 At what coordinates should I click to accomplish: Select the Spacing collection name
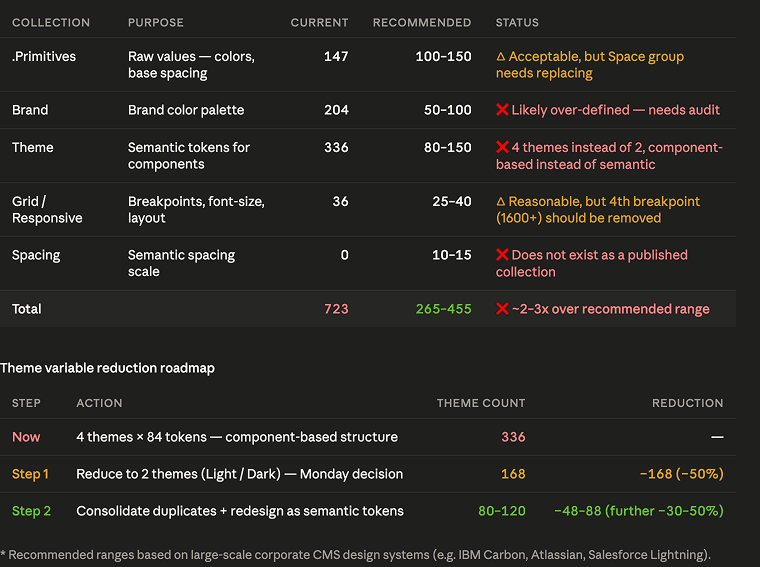[x=36, y=255]
